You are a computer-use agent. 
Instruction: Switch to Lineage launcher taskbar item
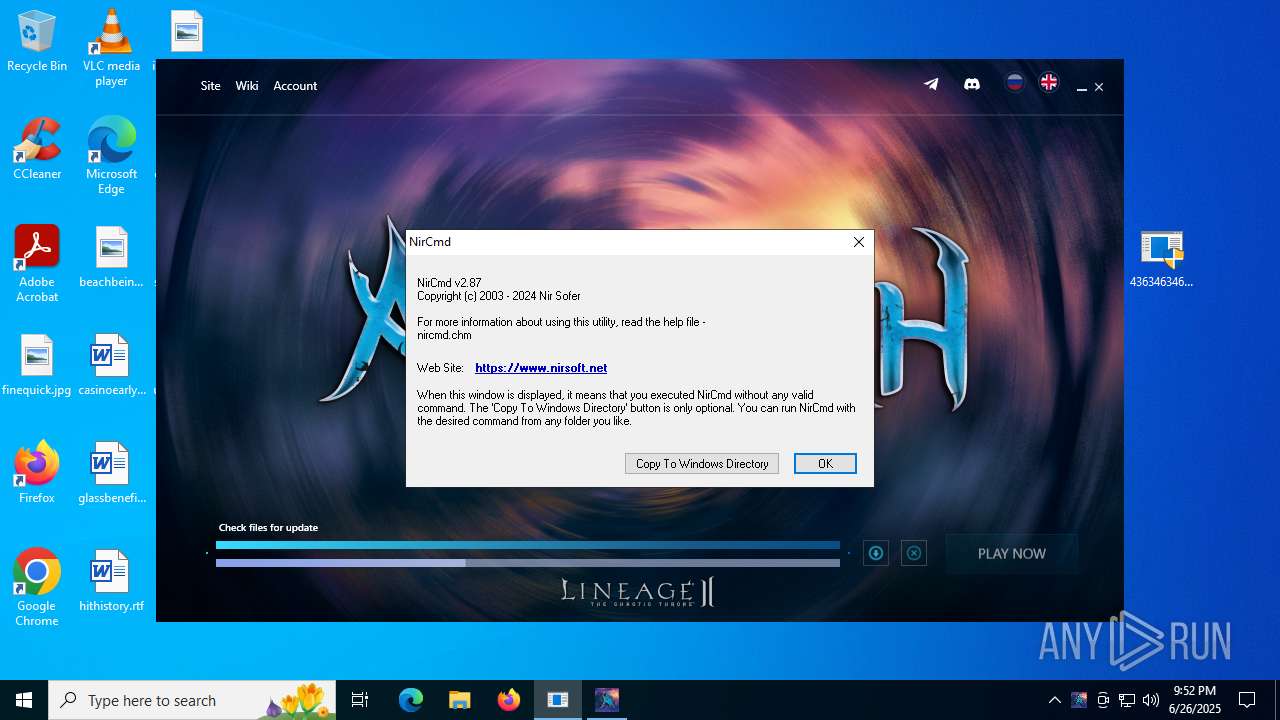click(x=606, y=700)
